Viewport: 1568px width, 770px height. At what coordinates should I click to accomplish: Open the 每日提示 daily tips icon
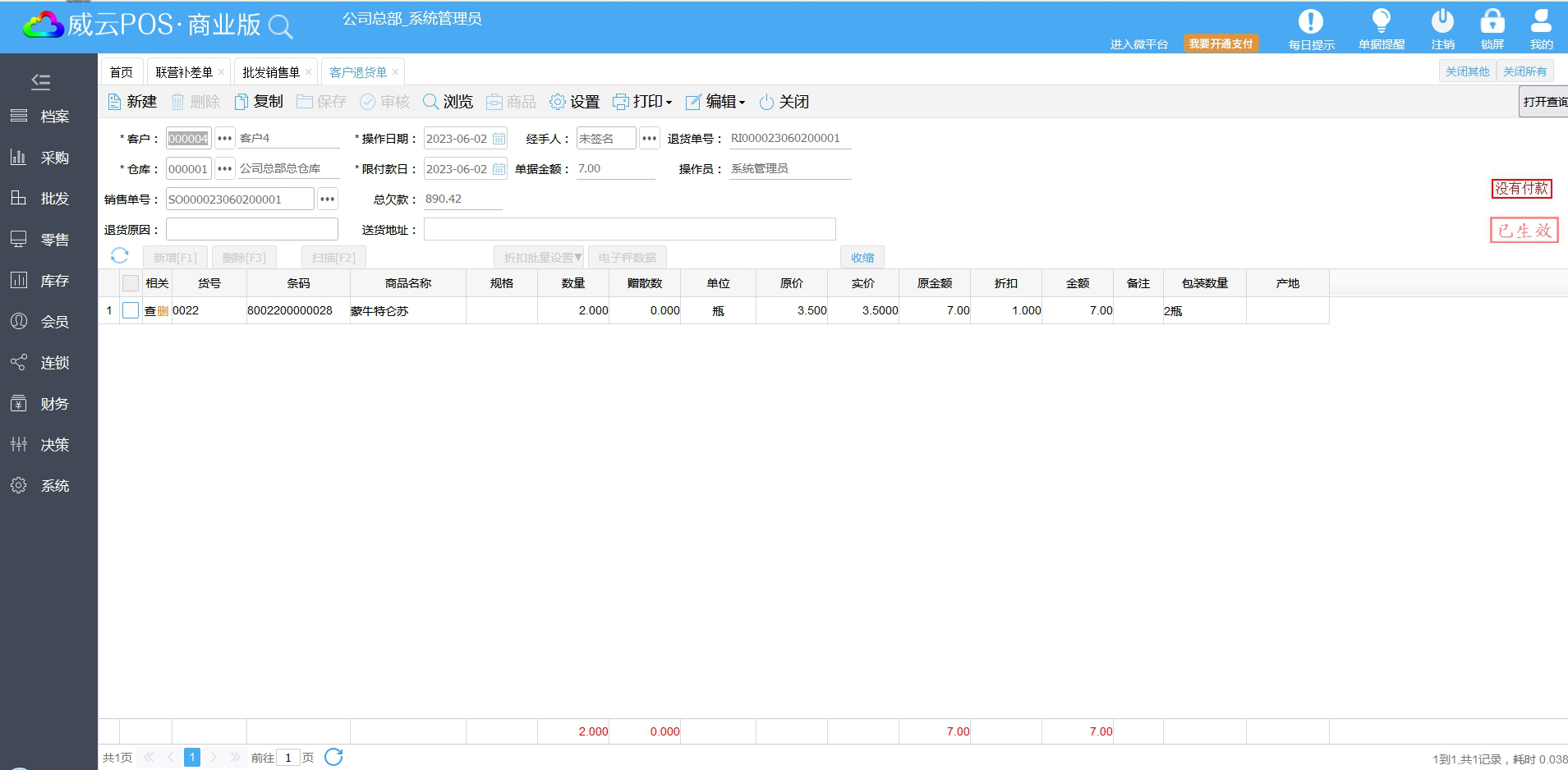1310,22
